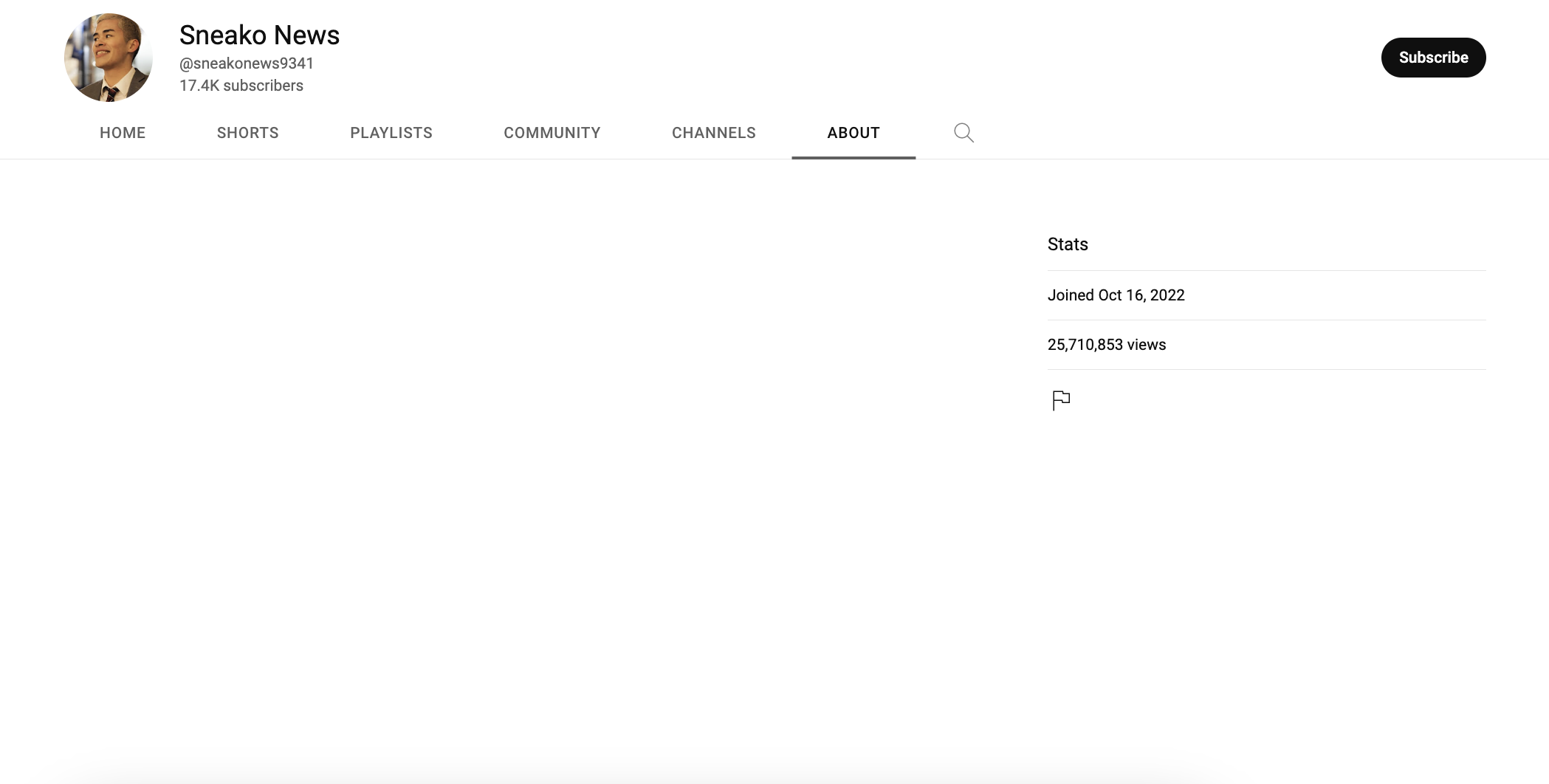Tap the search icon beside the About tab
This screenshot has width=1549, height=784.
pos(964,133)
